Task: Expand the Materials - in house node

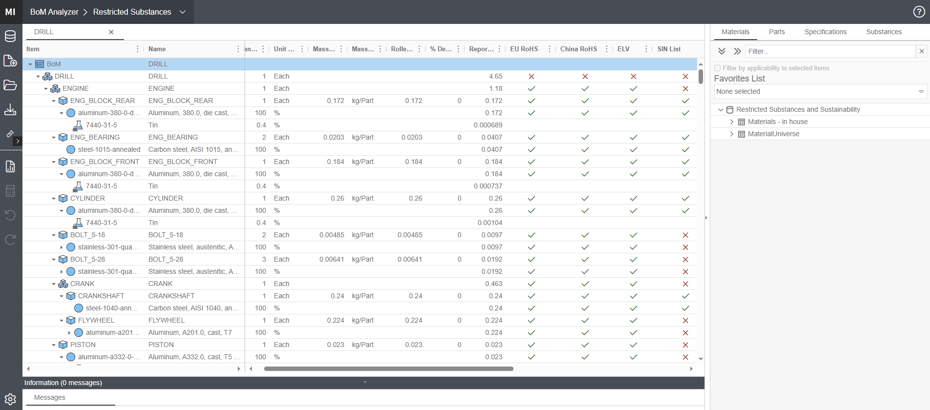Action: (x=731, y=122)
